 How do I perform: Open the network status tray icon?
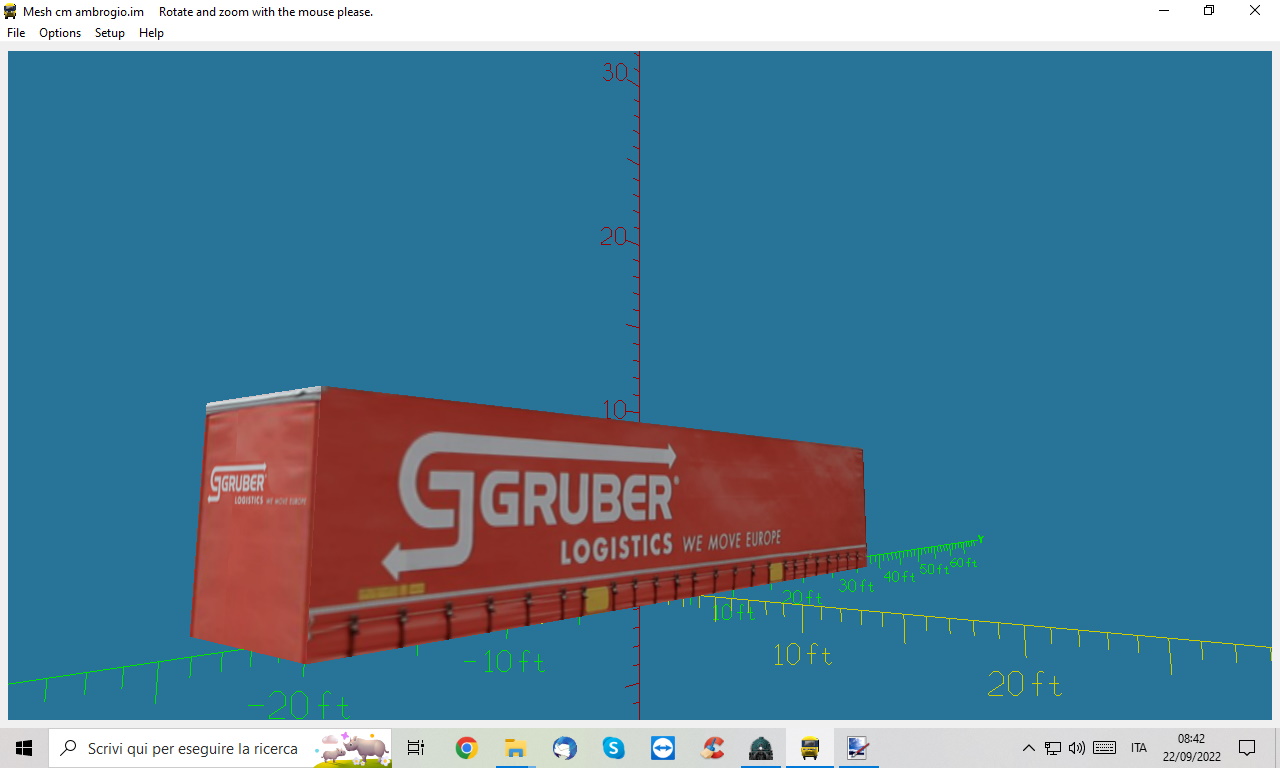tap(1053, 748)
